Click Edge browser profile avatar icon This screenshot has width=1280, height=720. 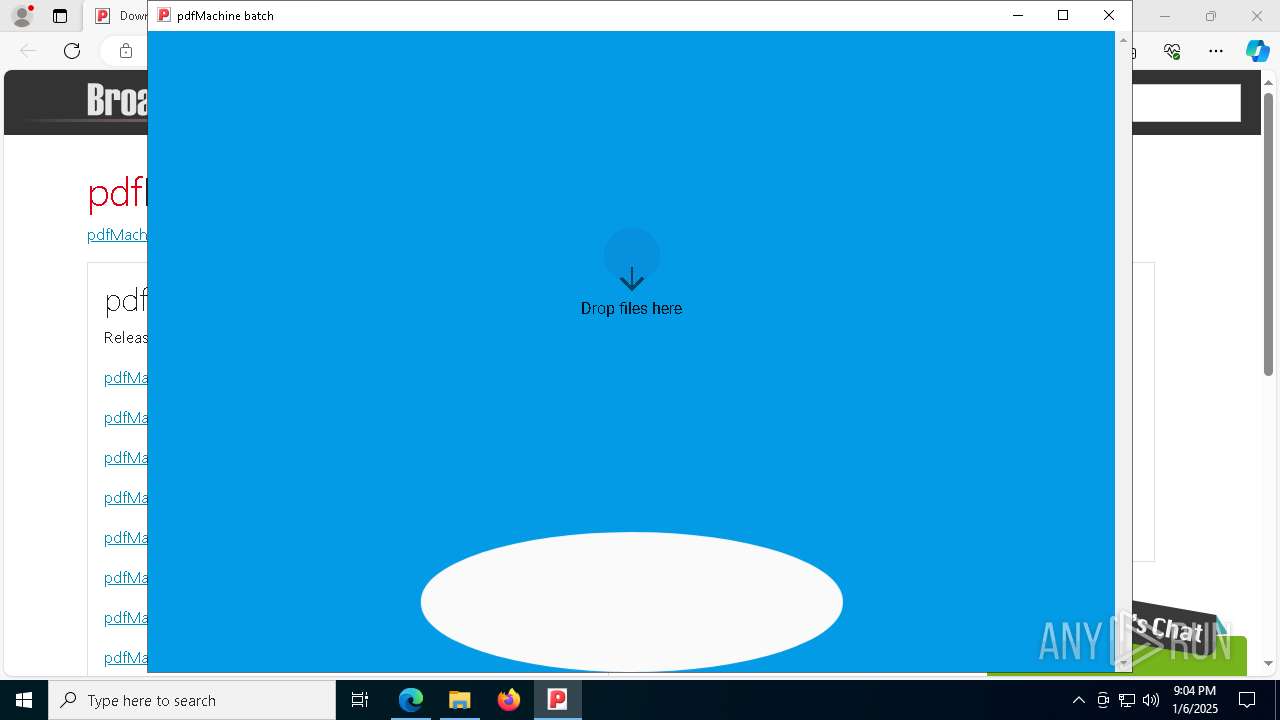[22, 16]
